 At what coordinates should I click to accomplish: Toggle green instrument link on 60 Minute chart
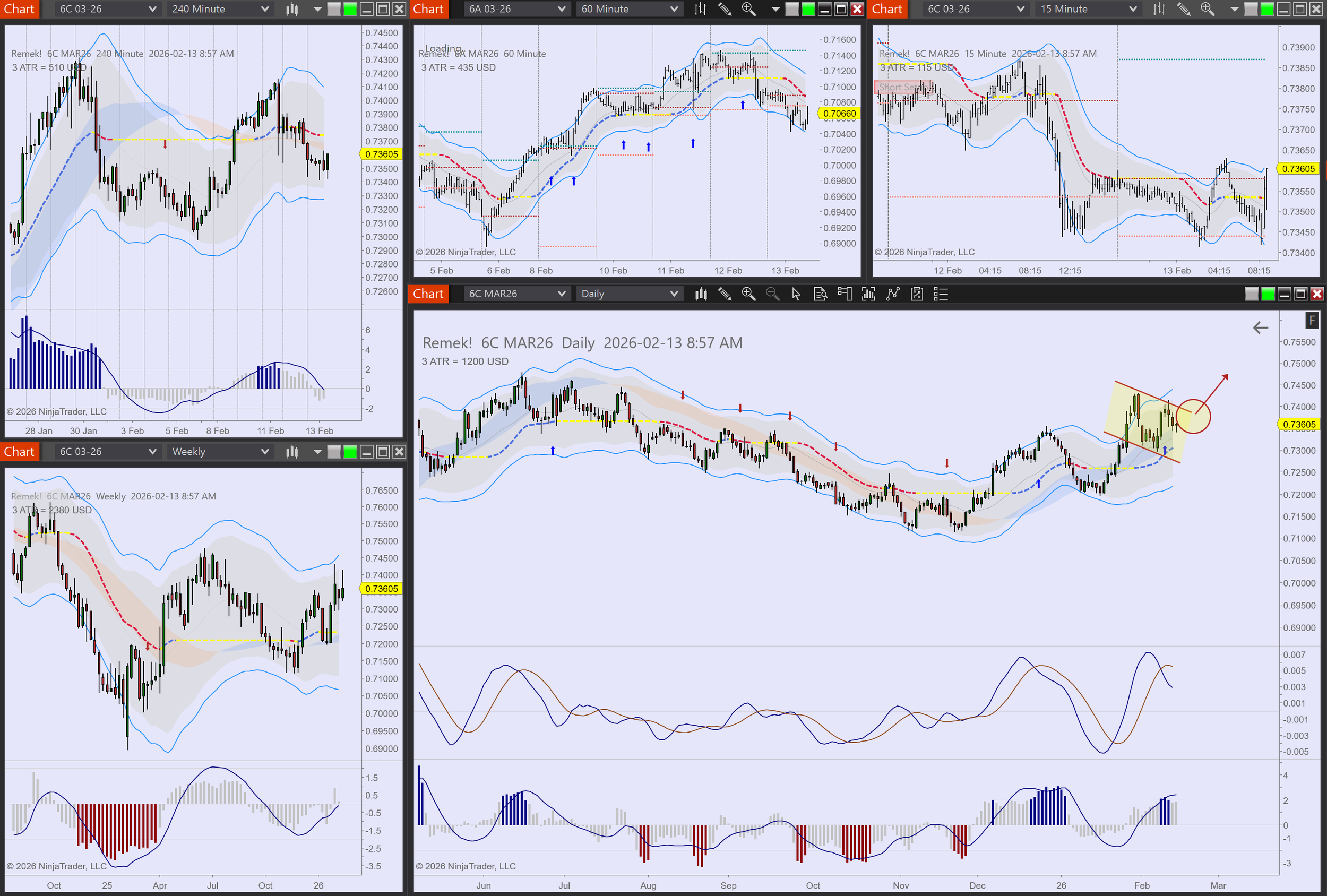coord(808,9)
